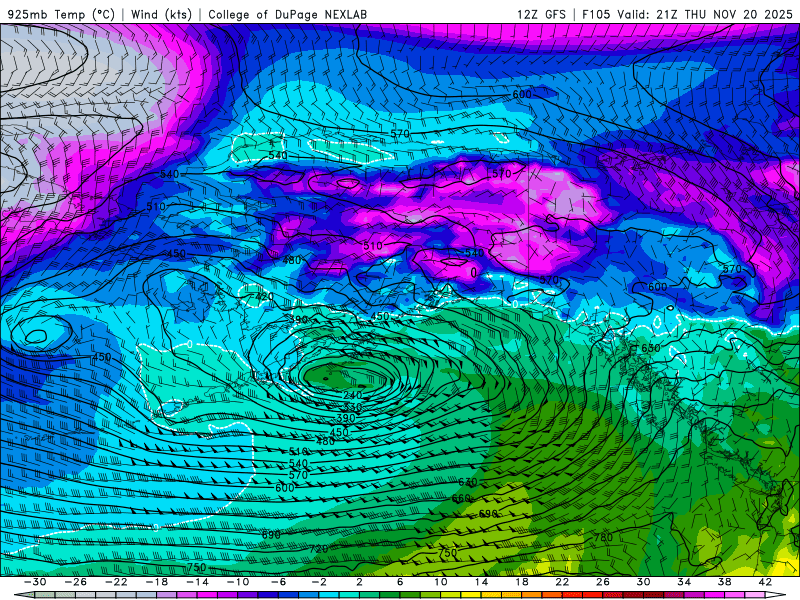Click the 34 value on the temperature scale
Screen dimensions: 800x600
684,582
